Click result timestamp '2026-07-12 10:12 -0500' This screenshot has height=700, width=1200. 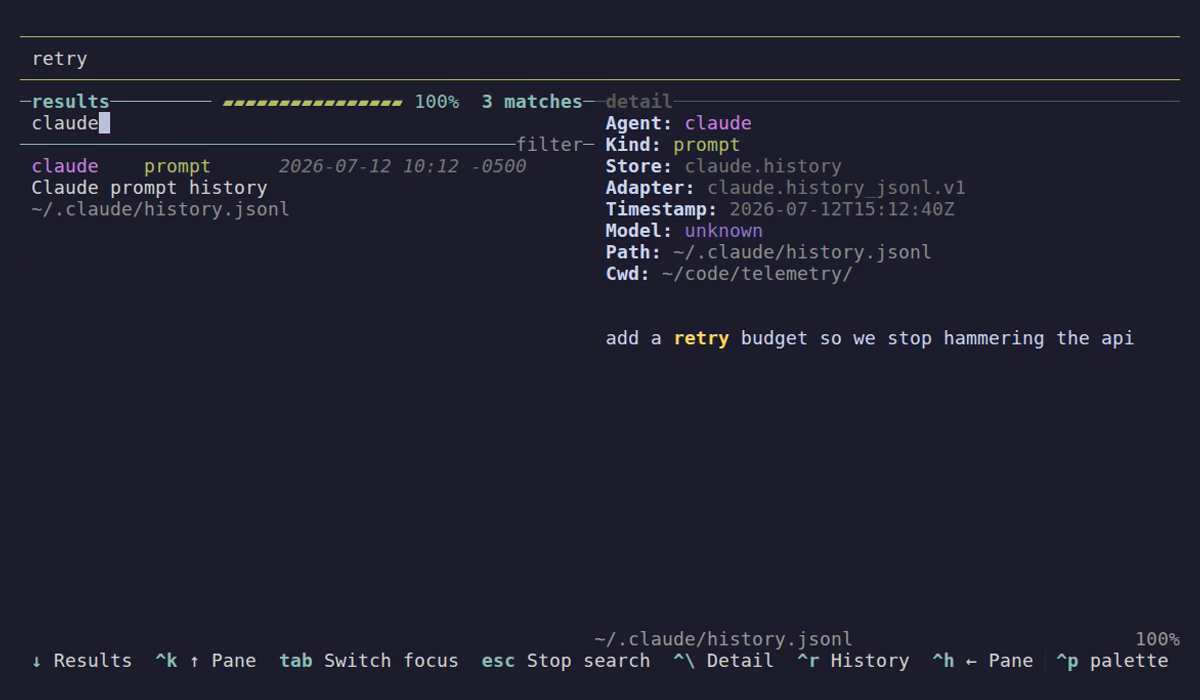402,166
